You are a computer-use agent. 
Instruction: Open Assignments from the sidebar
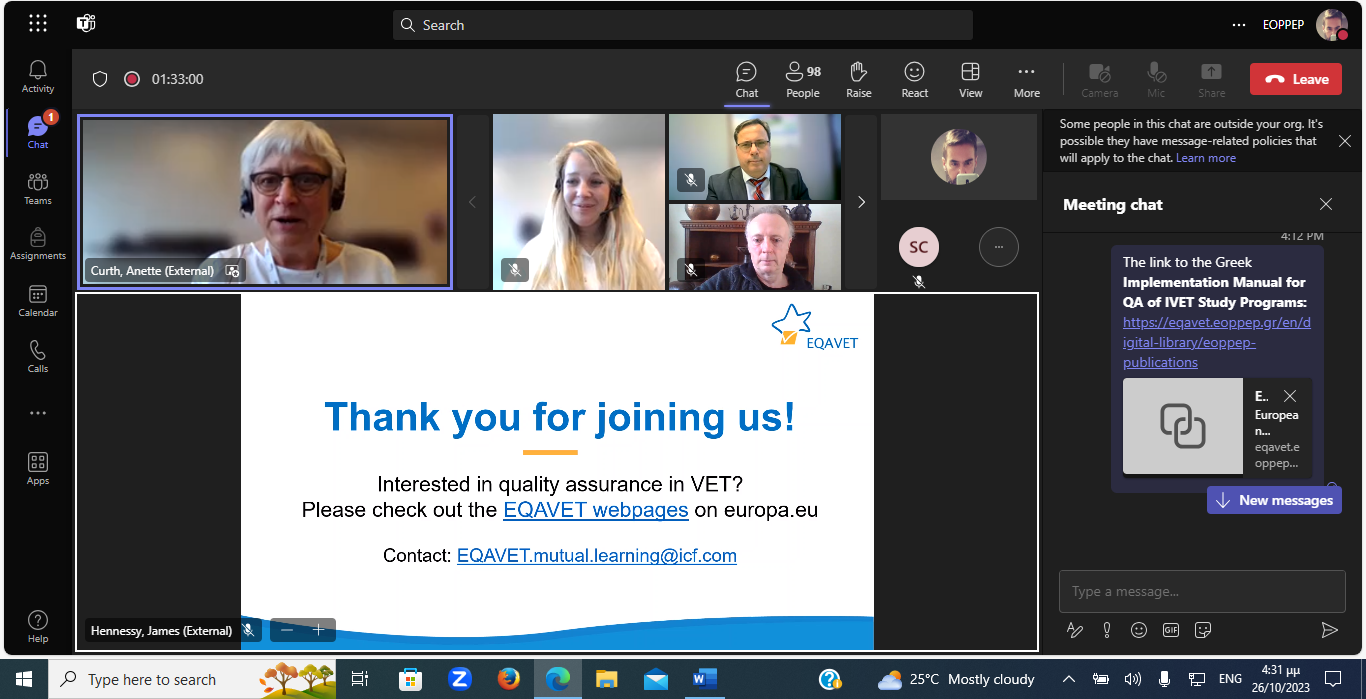point(37,244)
